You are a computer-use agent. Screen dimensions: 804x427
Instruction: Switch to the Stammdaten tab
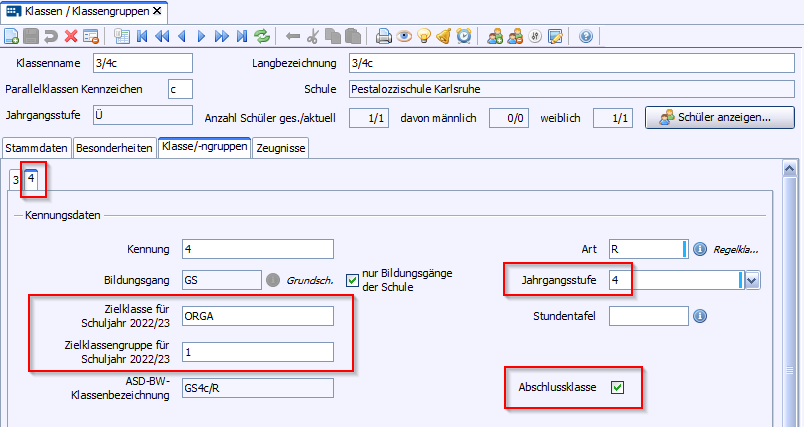(36, 148)
